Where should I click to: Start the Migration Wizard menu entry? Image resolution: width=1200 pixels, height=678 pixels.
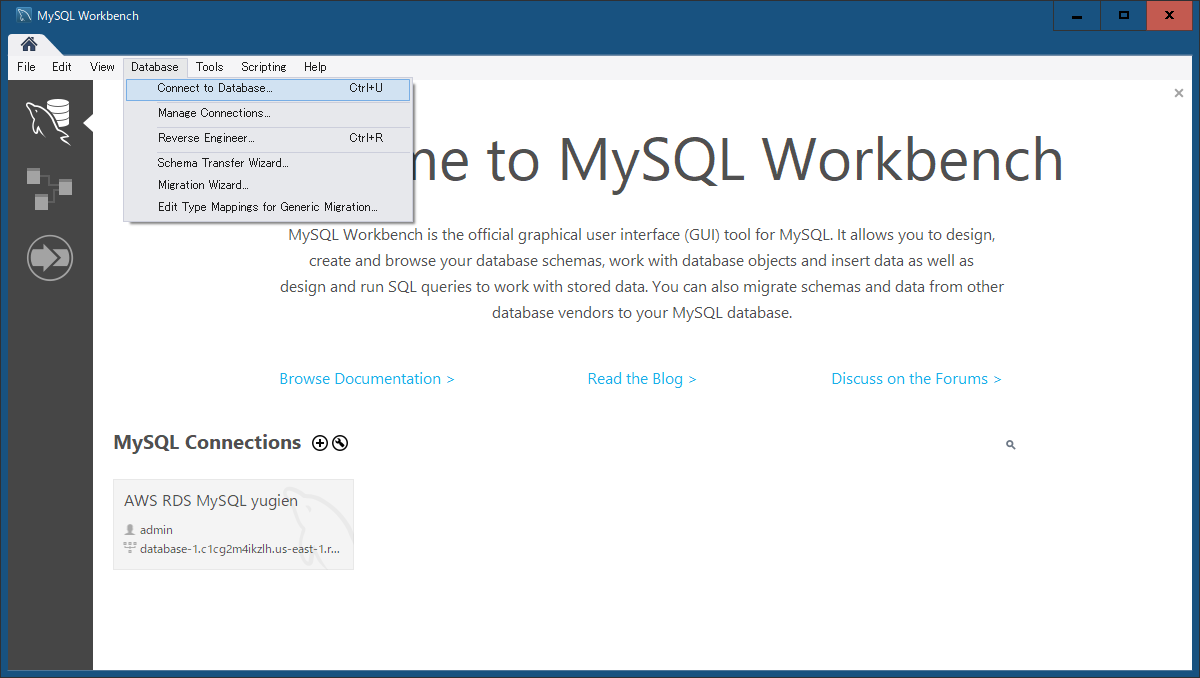pyautogui.click(x=268, y=185)
